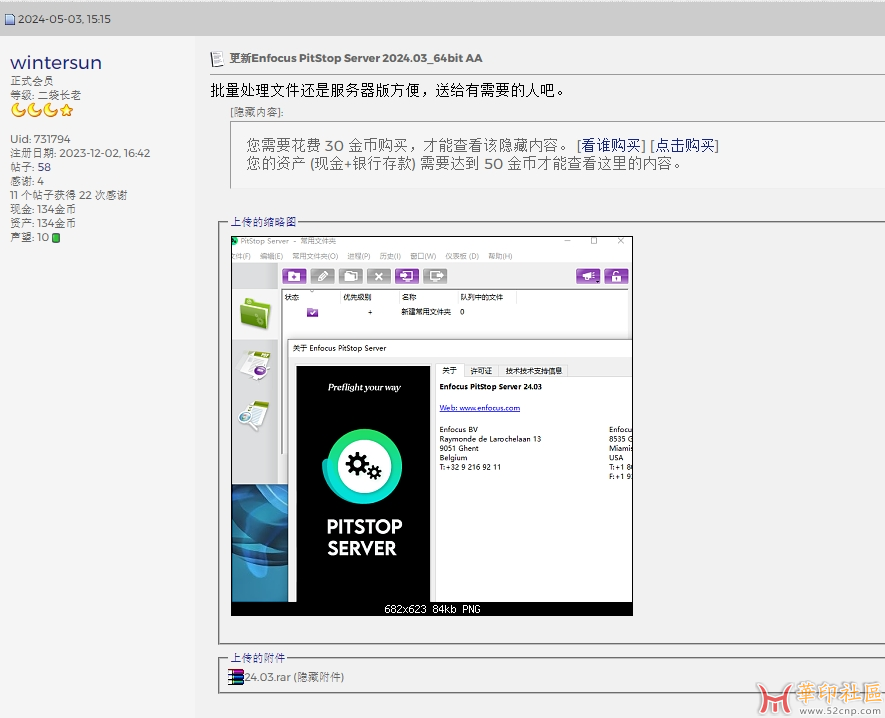Click the document icon beside the post title

tap(217, 59)
